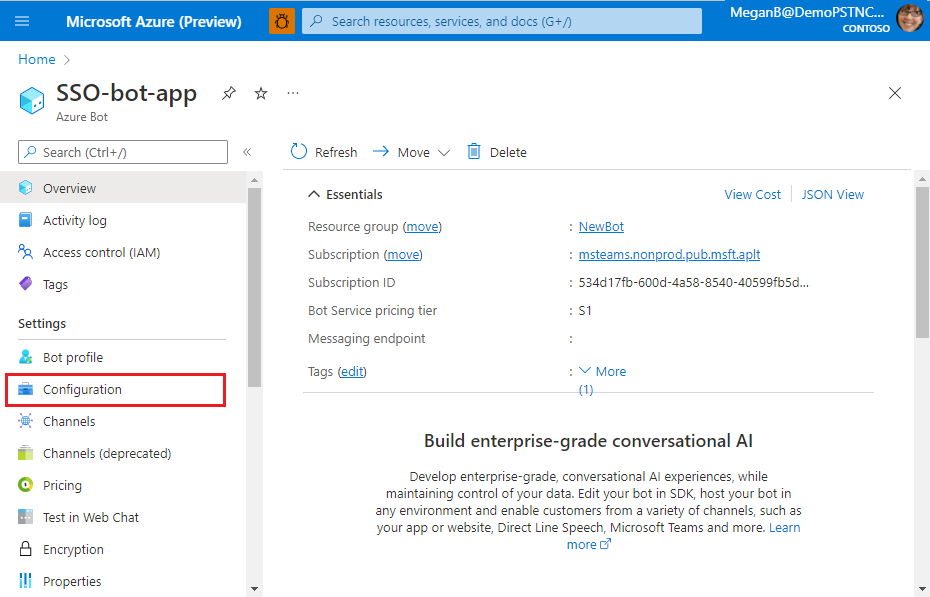The height and width of the screenshot is (597, 930).
Task: Go to Home breadcrumb
Action: [x=37, y=59]
